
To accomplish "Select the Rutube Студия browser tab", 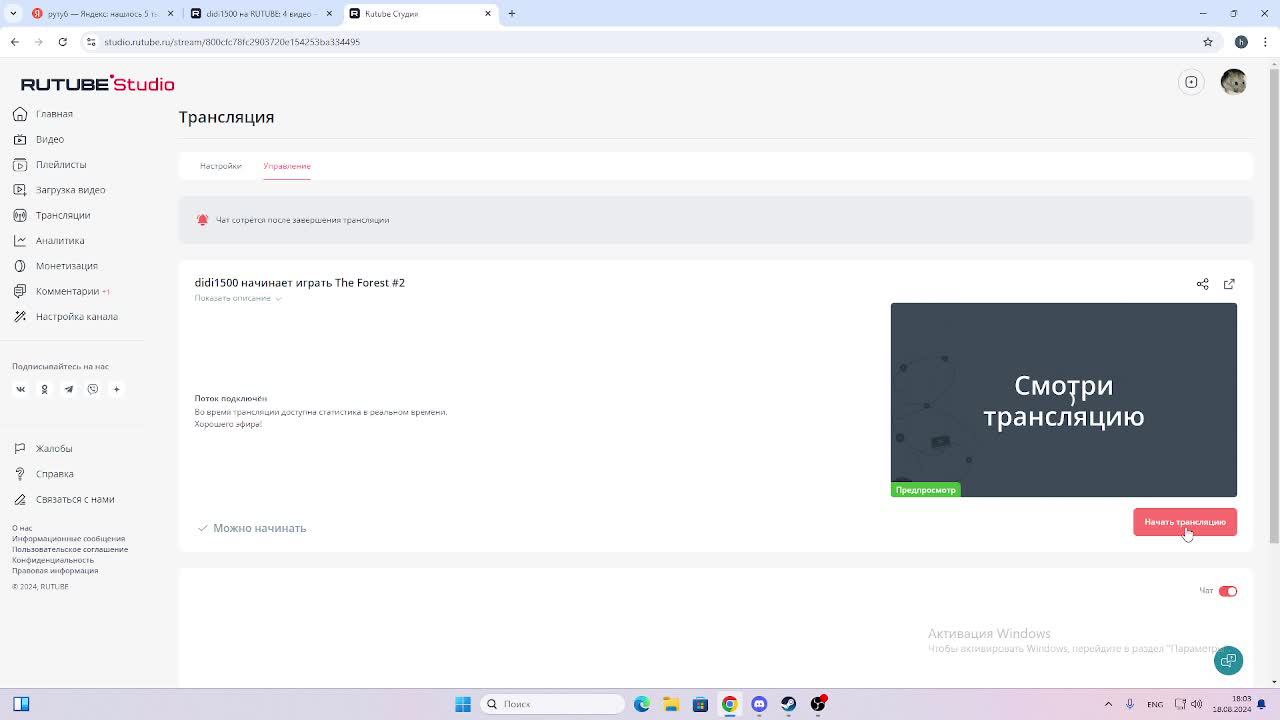I will pos(420,14).
